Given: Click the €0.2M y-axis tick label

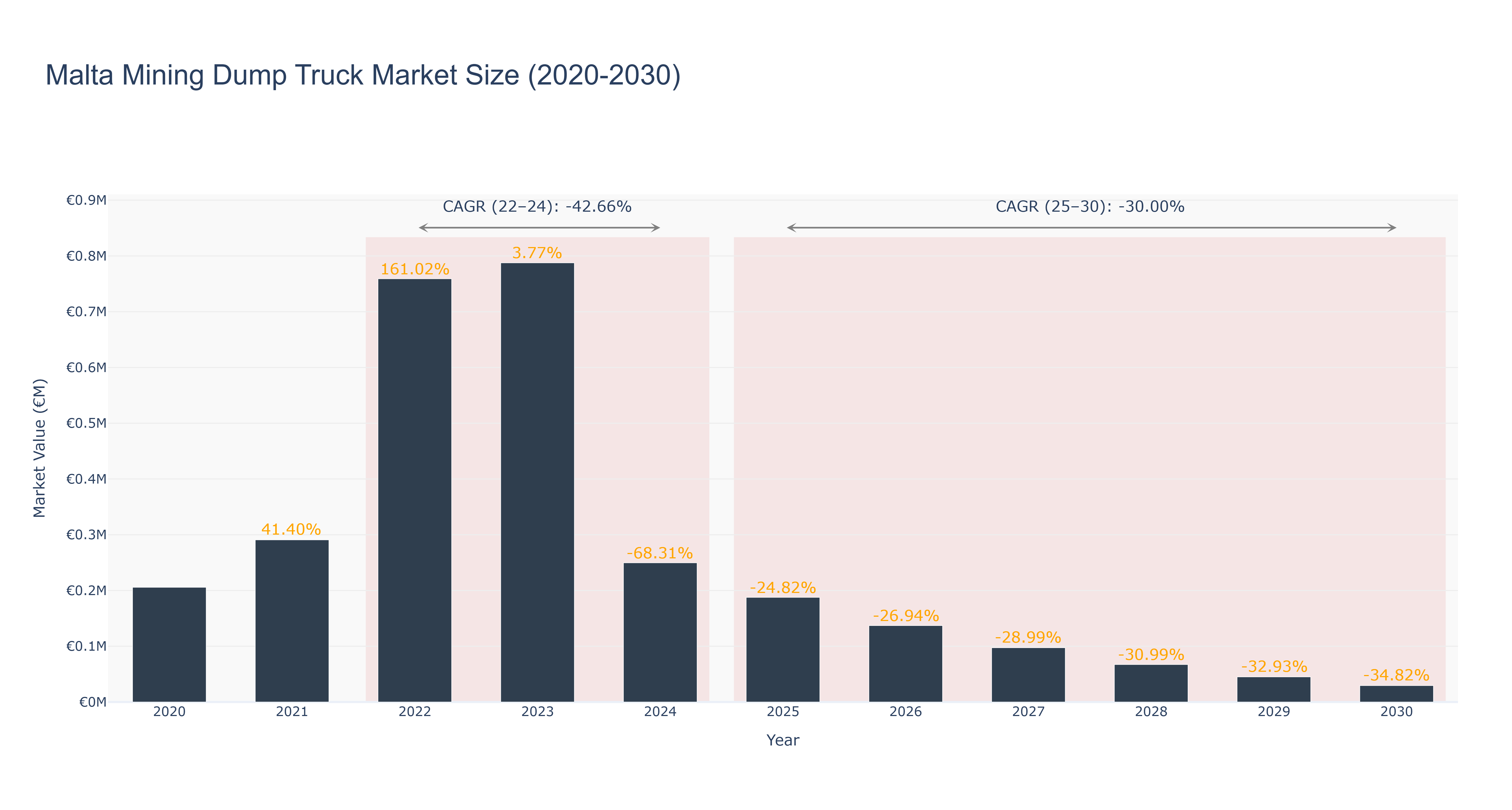Looking at the screenshot, I should (86, 590).
